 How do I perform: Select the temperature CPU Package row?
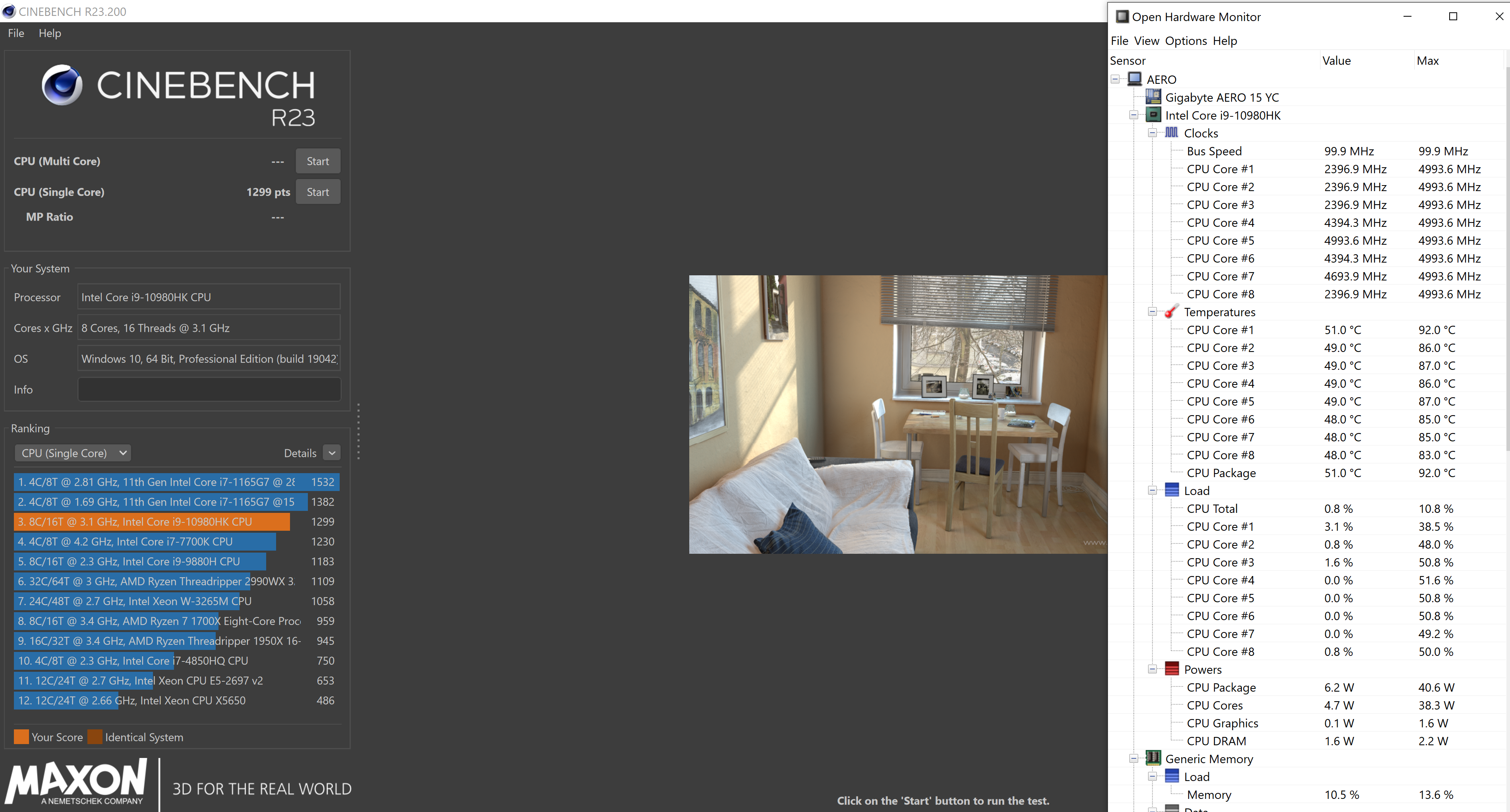coord(1306,473)
